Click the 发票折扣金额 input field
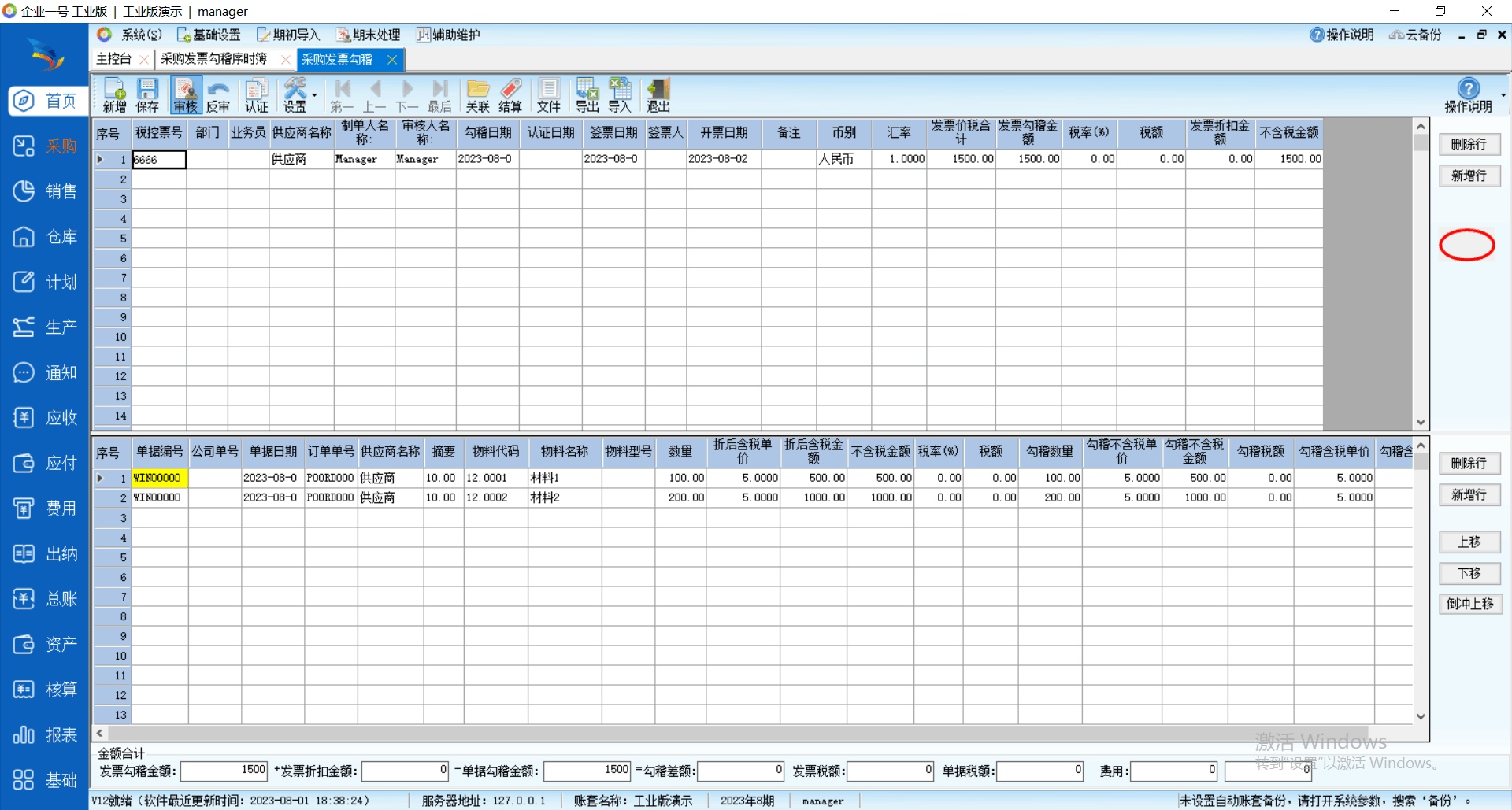 tap(405, 771)
